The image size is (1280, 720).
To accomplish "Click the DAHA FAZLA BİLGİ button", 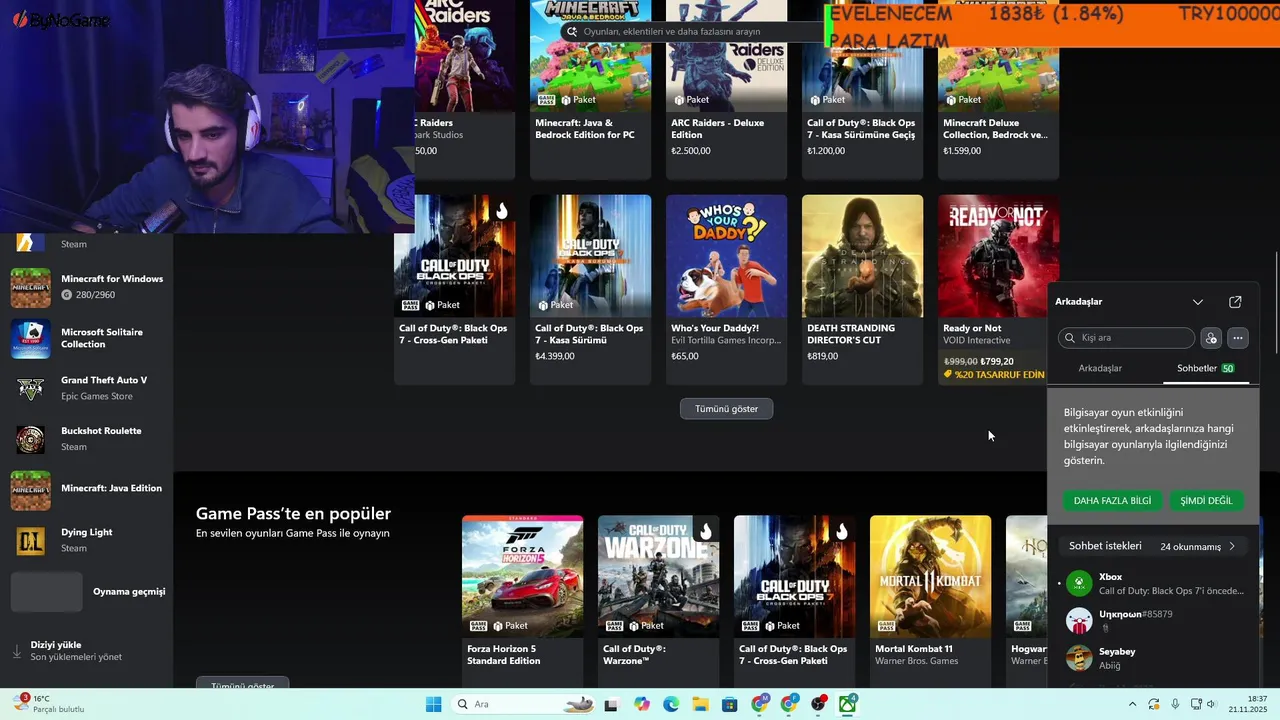I will click(x=1112, y=500).
